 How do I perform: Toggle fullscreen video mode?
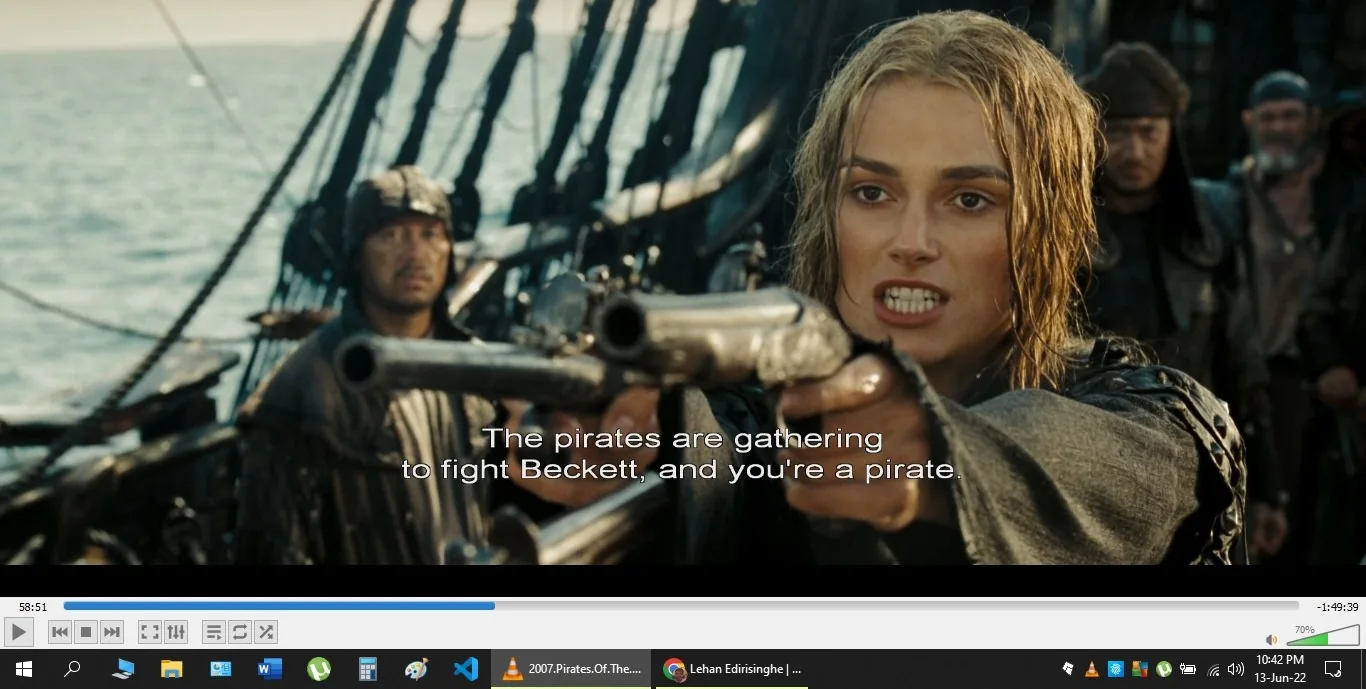coord(149,632)
